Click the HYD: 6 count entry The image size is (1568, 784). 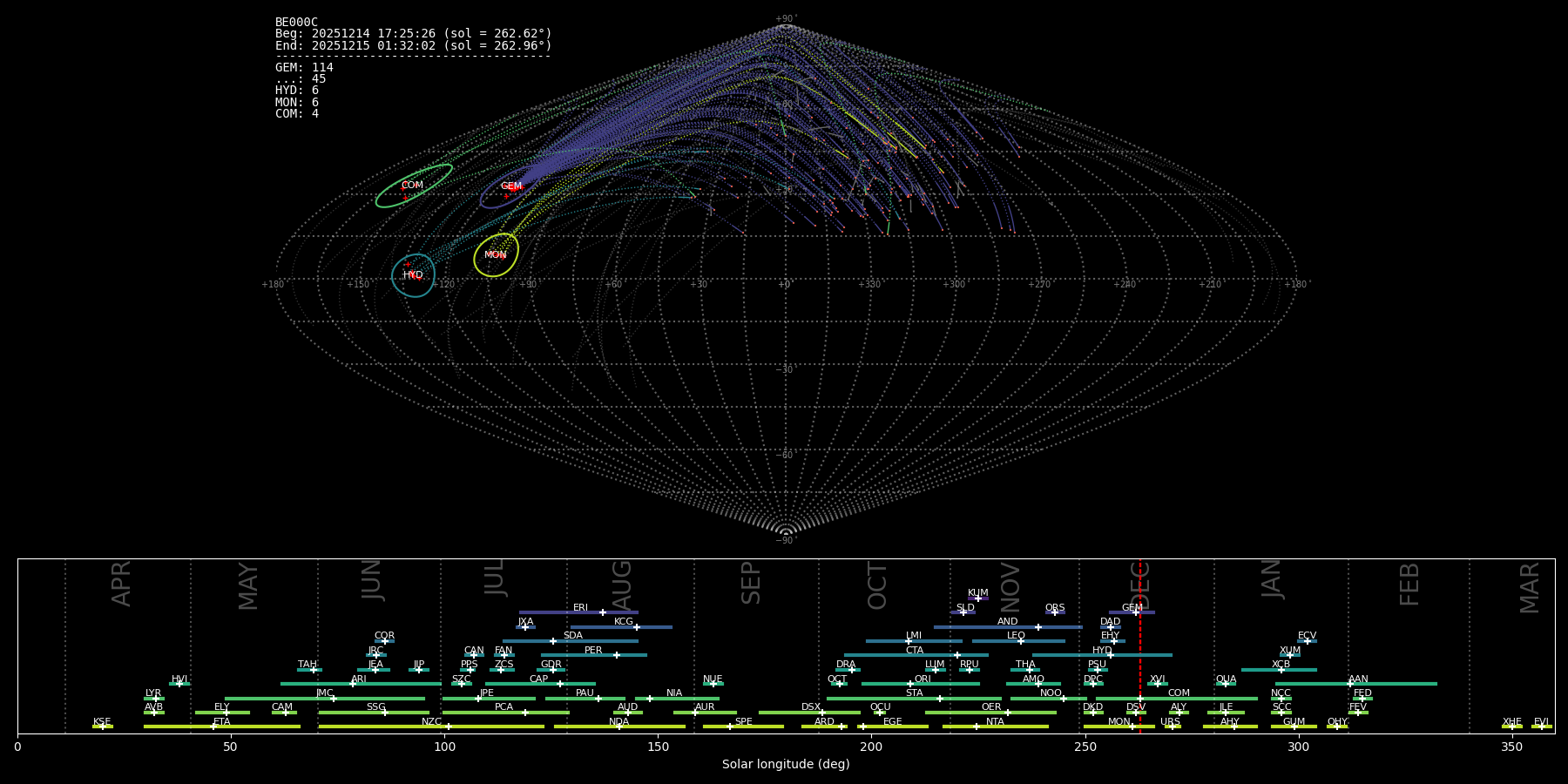click(x=297, y=91)
